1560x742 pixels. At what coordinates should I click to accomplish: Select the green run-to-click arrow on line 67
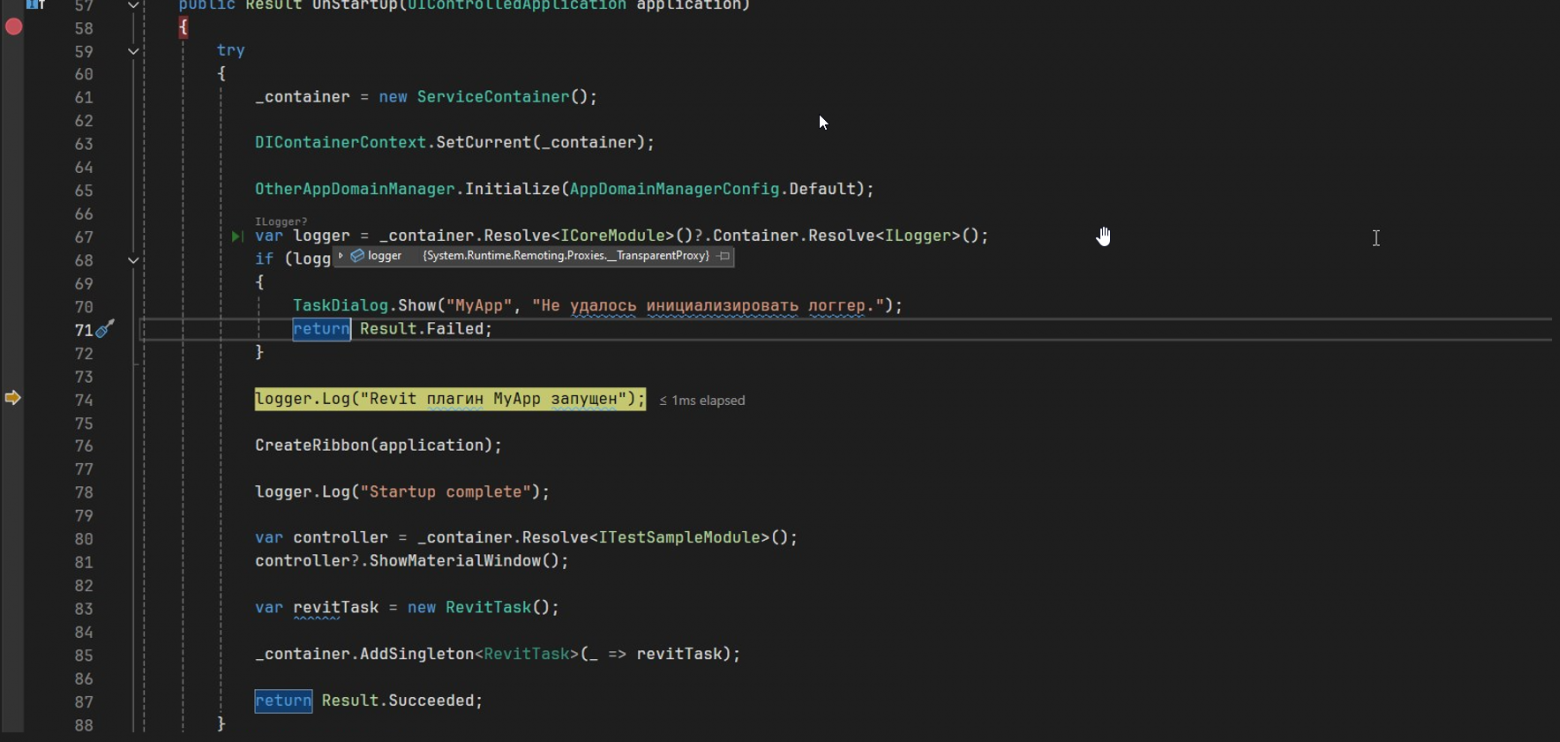(x=238, y=237)
